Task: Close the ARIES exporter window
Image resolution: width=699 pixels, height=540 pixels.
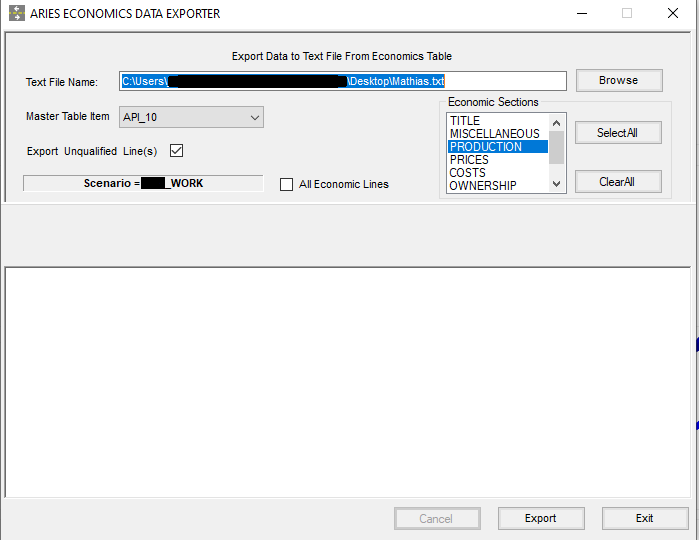Action: coord(673,13)
